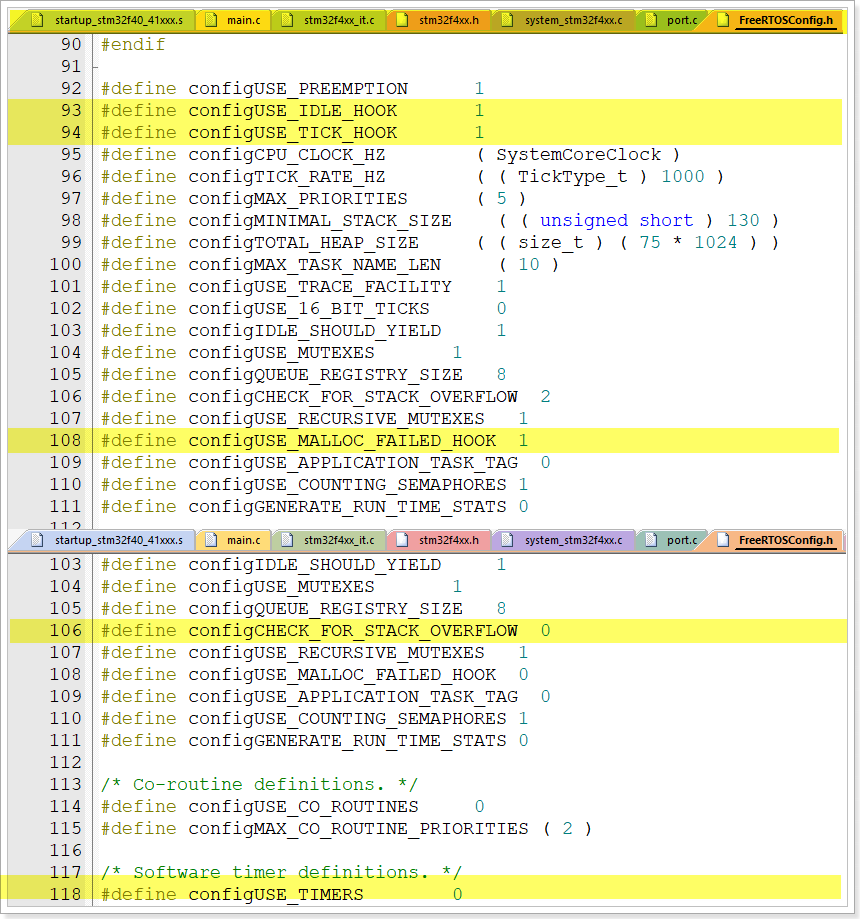Click file icon of stm32f4xx.h tab, lower editor
The height and width of the screenshot is (919, 860).
pos(402,540)
